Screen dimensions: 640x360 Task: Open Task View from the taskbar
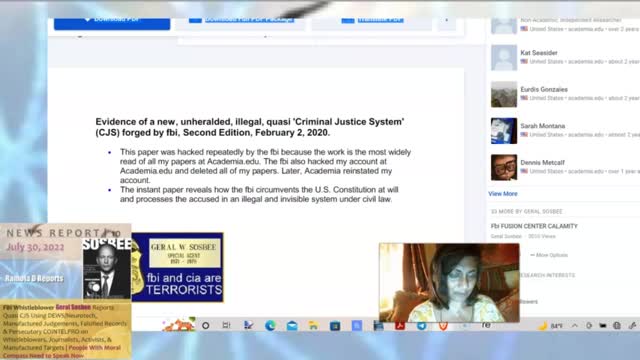[226, 325]
